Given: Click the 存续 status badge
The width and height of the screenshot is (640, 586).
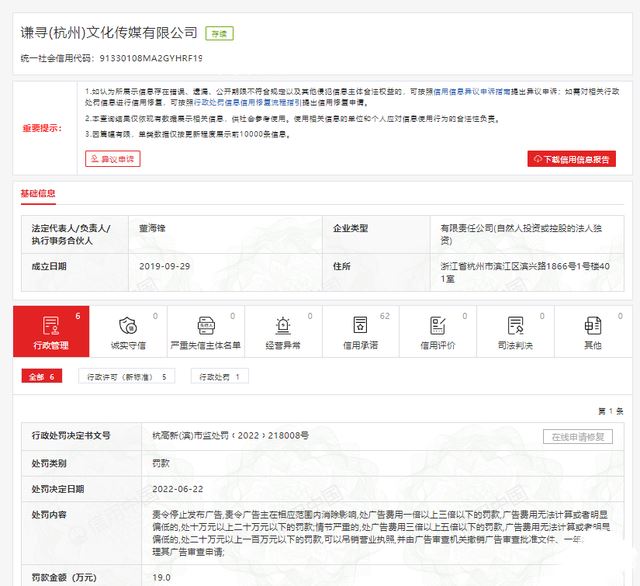Looking at the screenshot, I should click(x=220, y=34).
